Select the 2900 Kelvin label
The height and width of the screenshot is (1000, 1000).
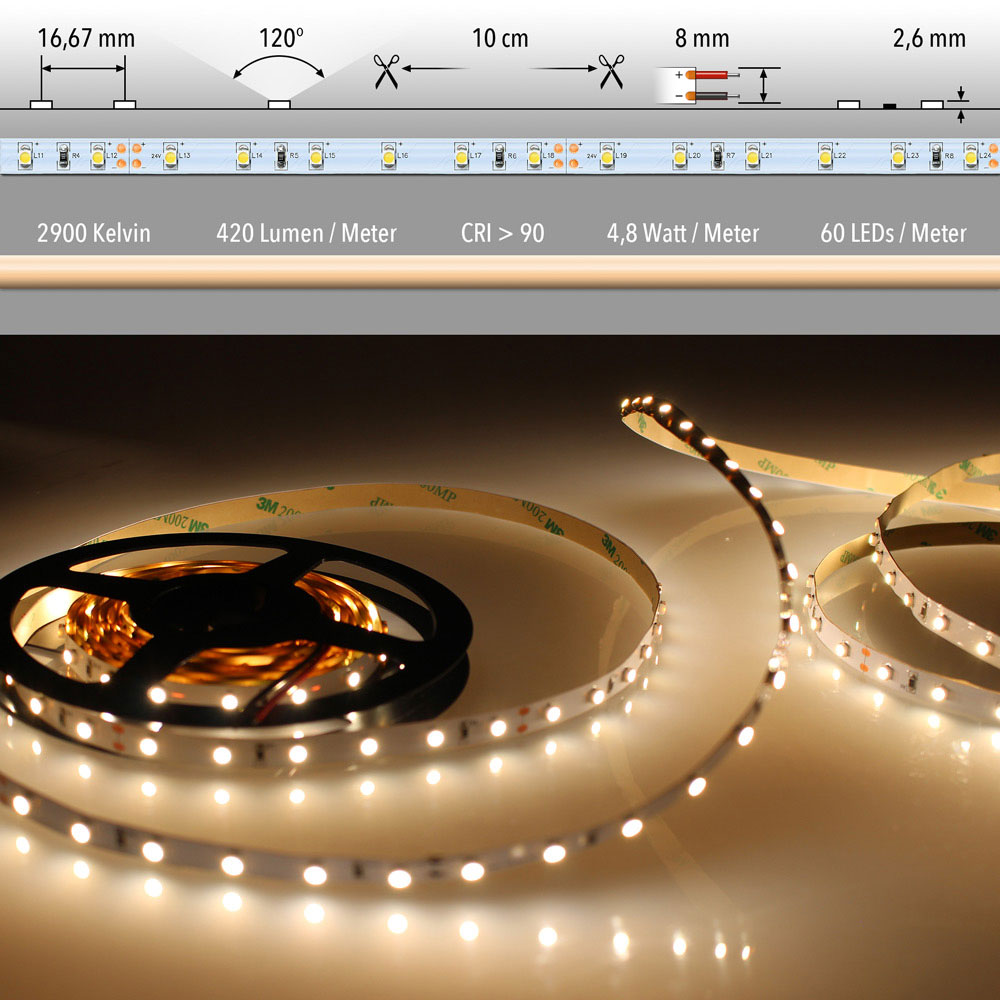tap(93, 233)
